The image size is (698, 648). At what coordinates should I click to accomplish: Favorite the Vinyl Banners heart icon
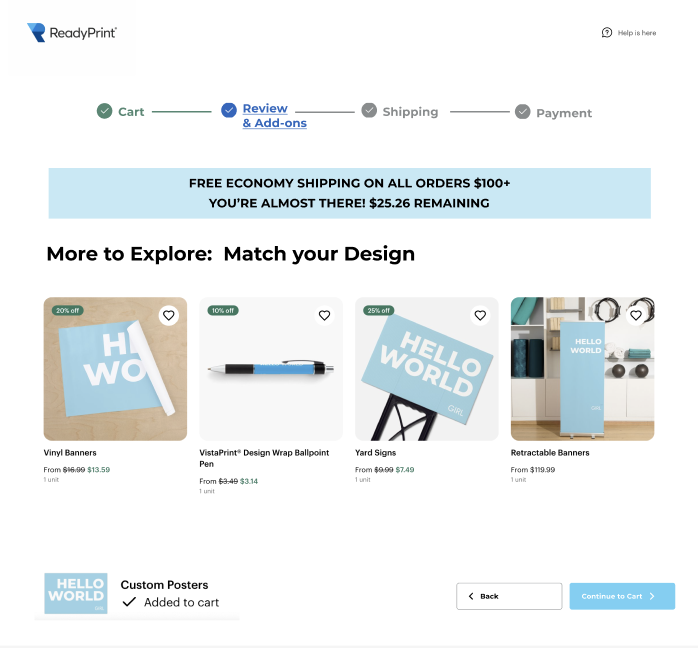169,316
